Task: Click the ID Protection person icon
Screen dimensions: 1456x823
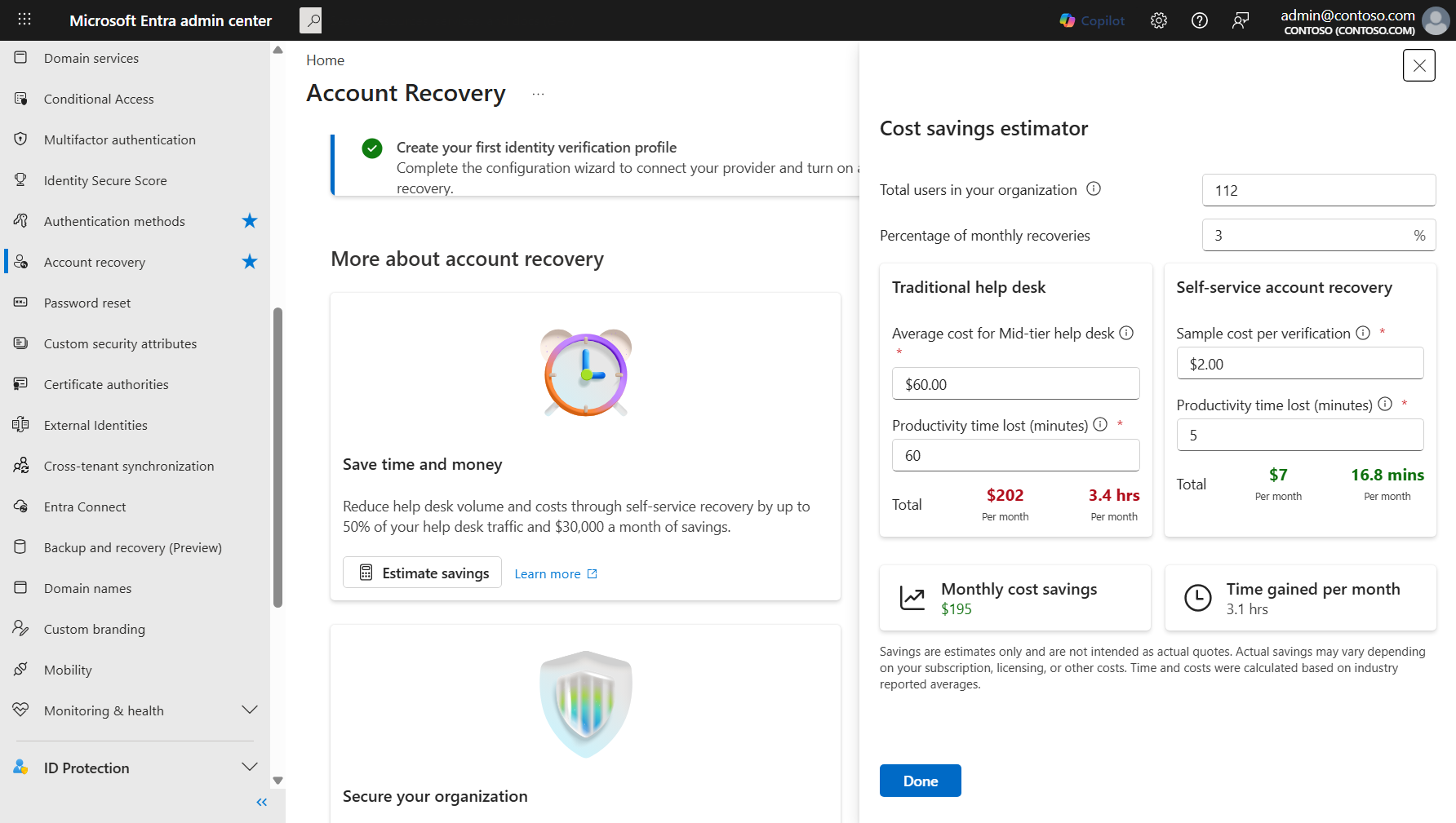Action: coord(21,768)
